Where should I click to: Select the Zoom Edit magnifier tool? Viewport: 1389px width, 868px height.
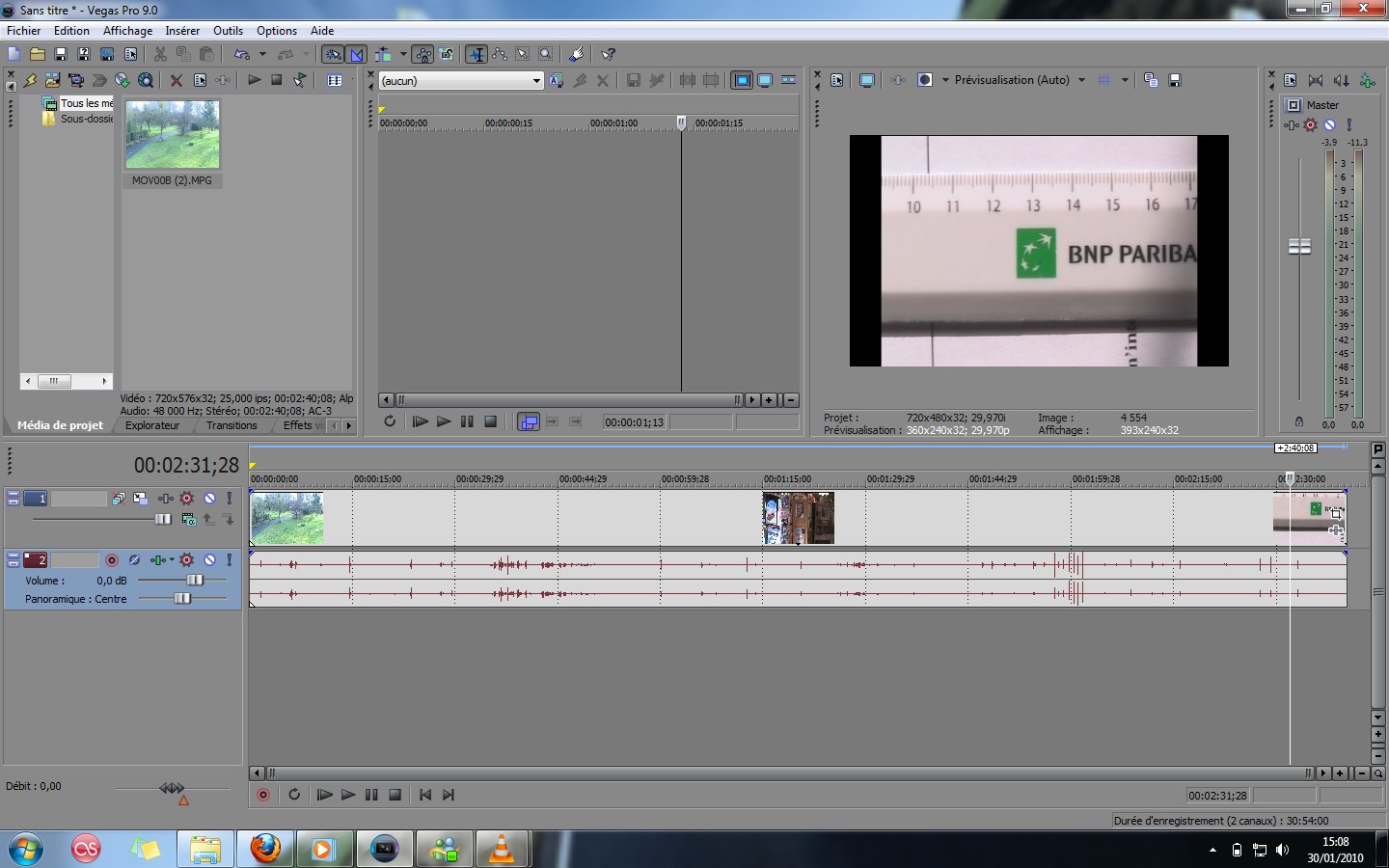(546, 54)
